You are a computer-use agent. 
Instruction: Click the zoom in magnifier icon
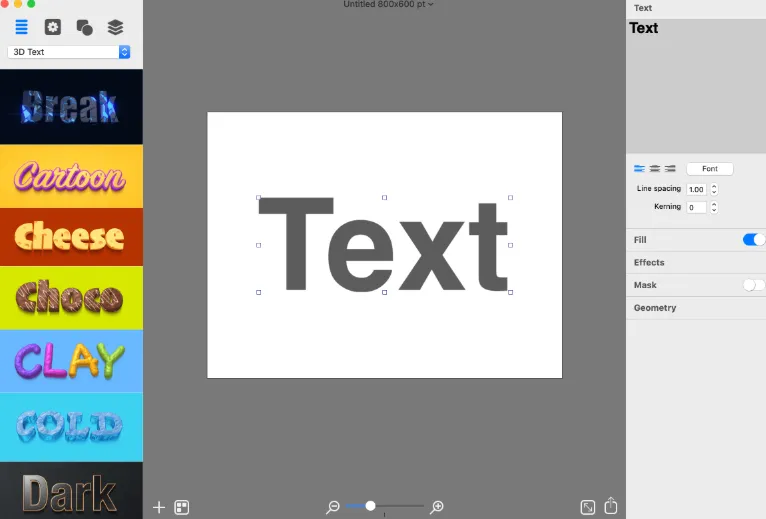point(436,507)
